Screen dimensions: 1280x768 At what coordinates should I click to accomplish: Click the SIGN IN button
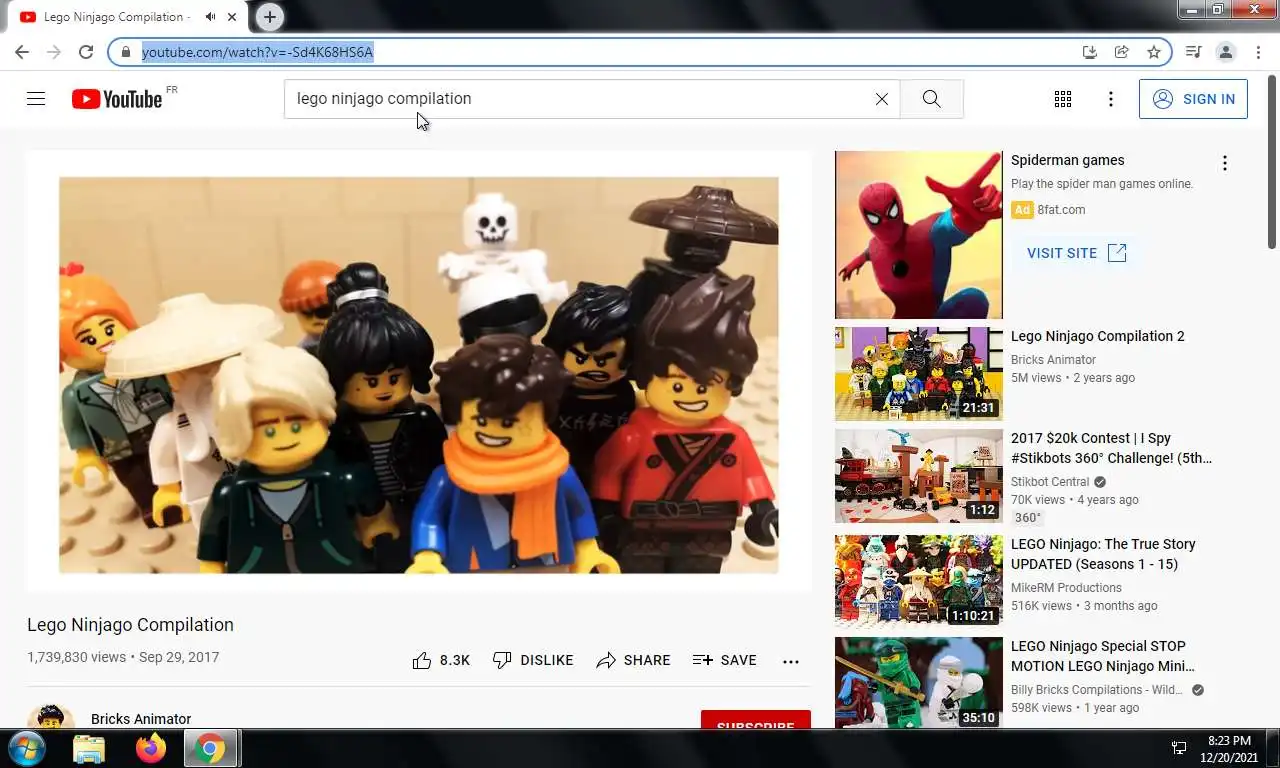click(x=1193, y=99)
